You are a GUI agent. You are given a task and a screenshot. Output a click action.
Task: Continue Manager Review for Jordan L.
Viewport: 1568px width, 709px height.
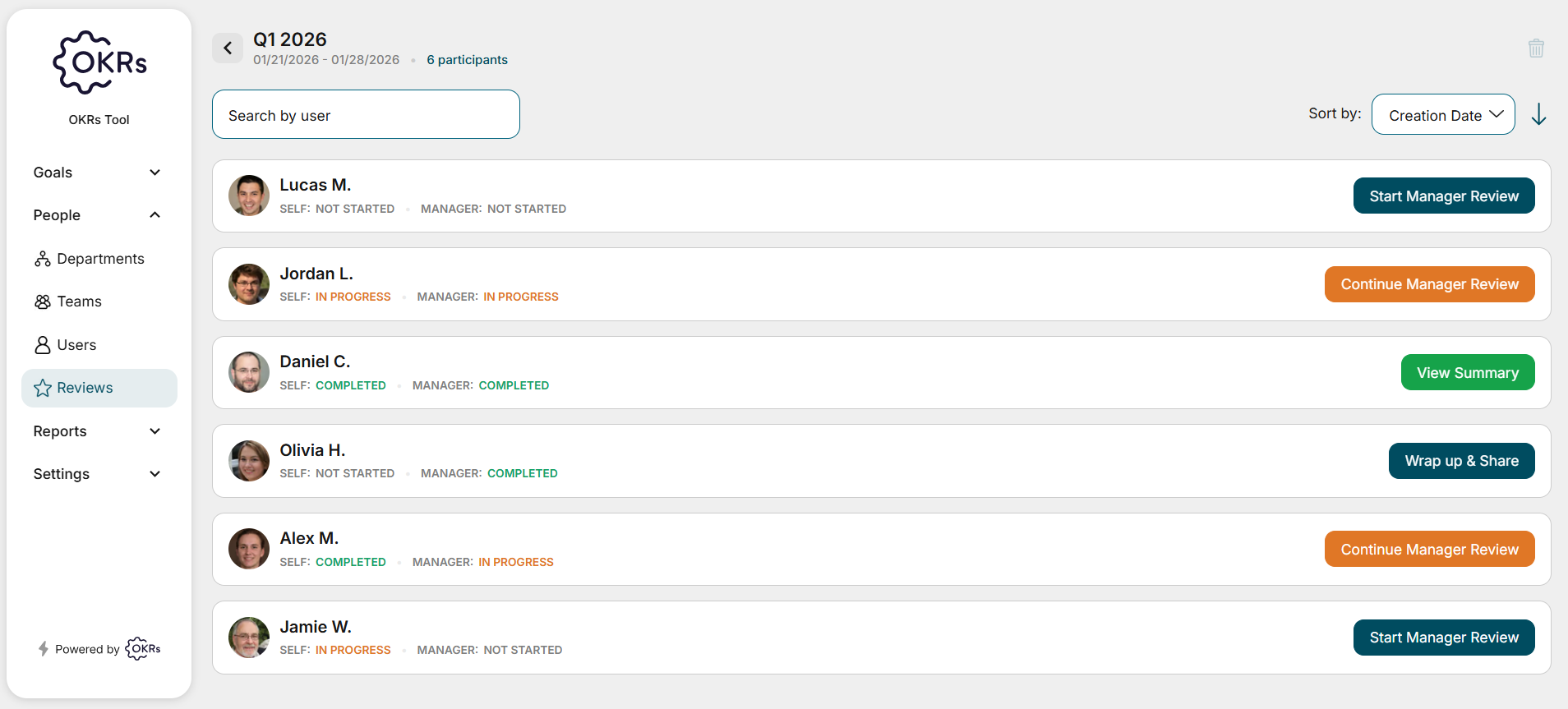[1429, 284]
